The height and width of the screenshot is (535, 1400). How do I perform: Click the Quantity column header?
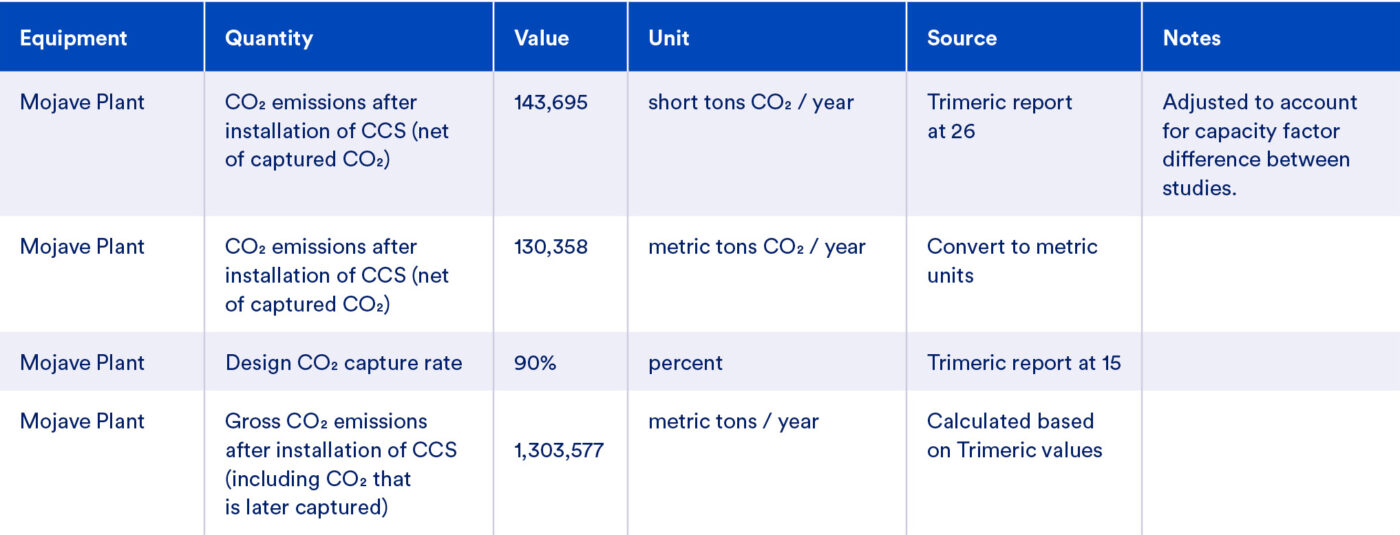tap(269, 38)
